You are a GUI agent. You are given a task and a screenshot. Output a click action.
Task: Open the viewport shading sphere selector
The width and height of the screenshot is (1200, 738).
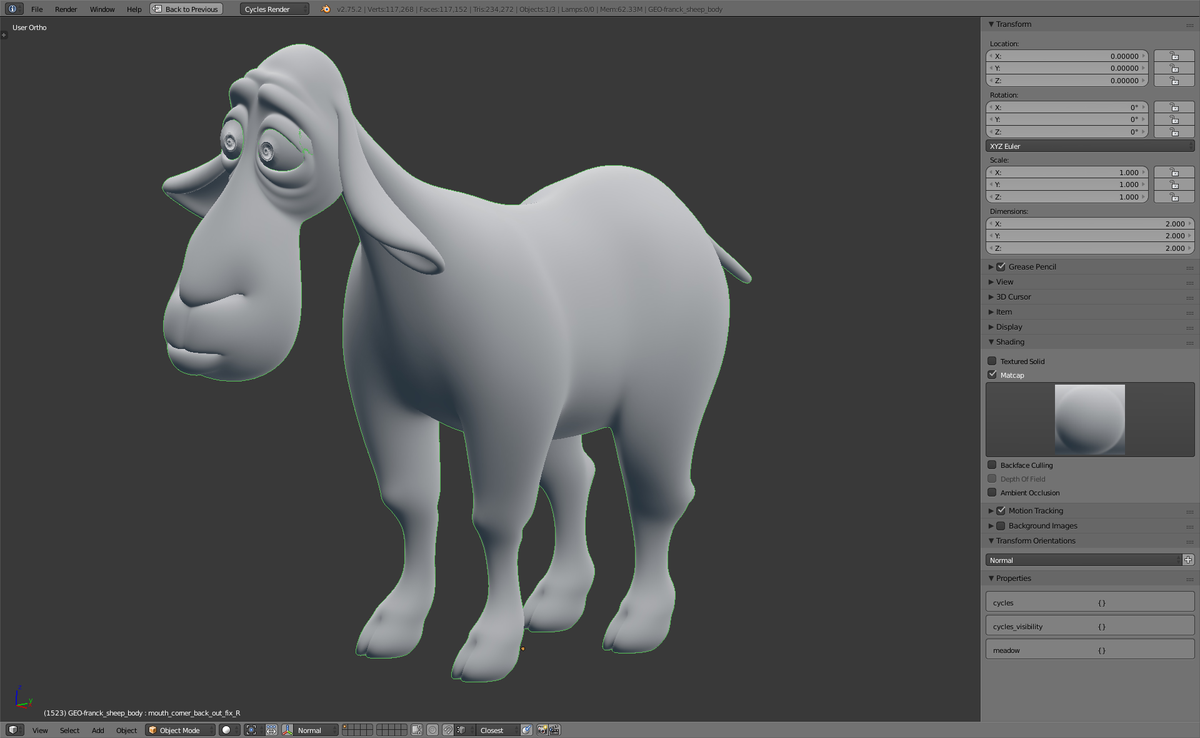point(229,730)
